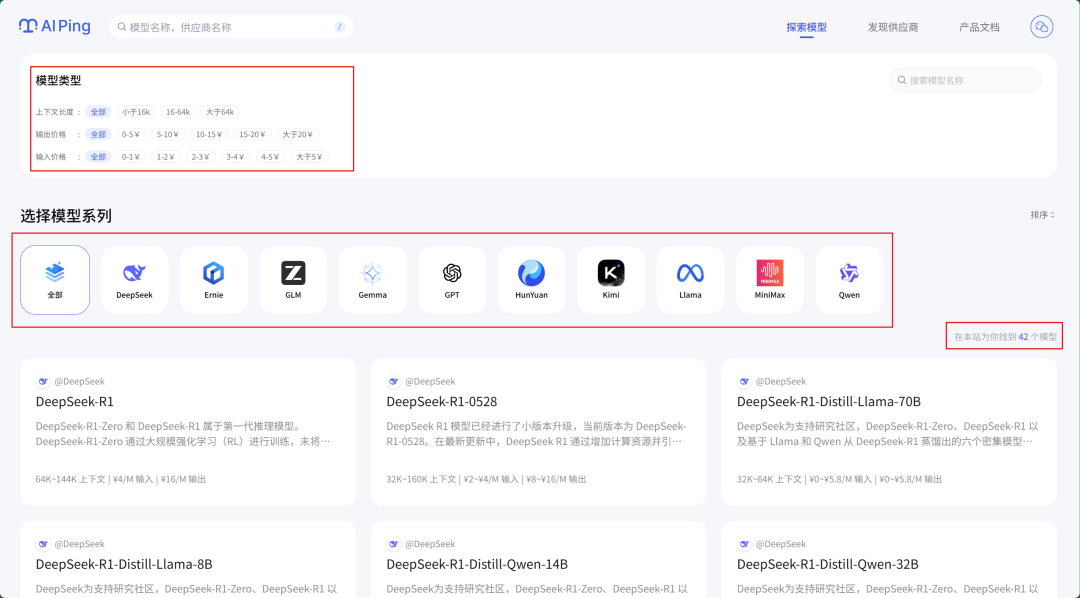Select 全部 for 输入价格 filter
This screenshot has width=1080, height=598.
click(98, 157)
